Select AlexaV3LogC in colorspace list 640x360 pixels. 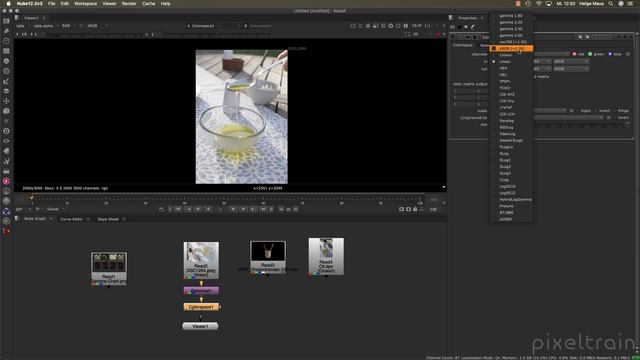click(x=511, y=140)
